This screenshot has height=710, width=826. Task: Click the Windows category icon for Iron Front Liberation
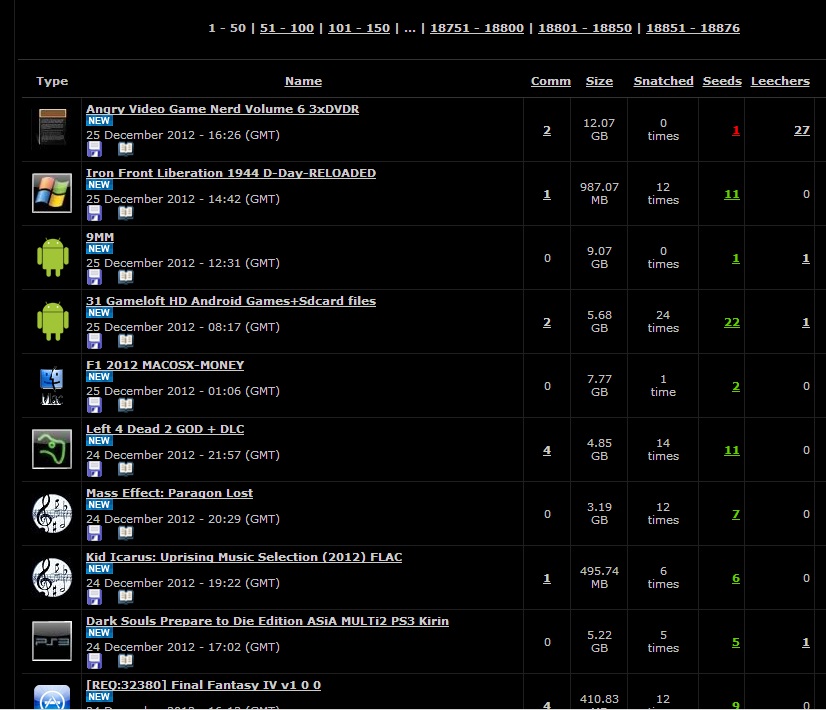pyautogui.click(x=52, y=193)
